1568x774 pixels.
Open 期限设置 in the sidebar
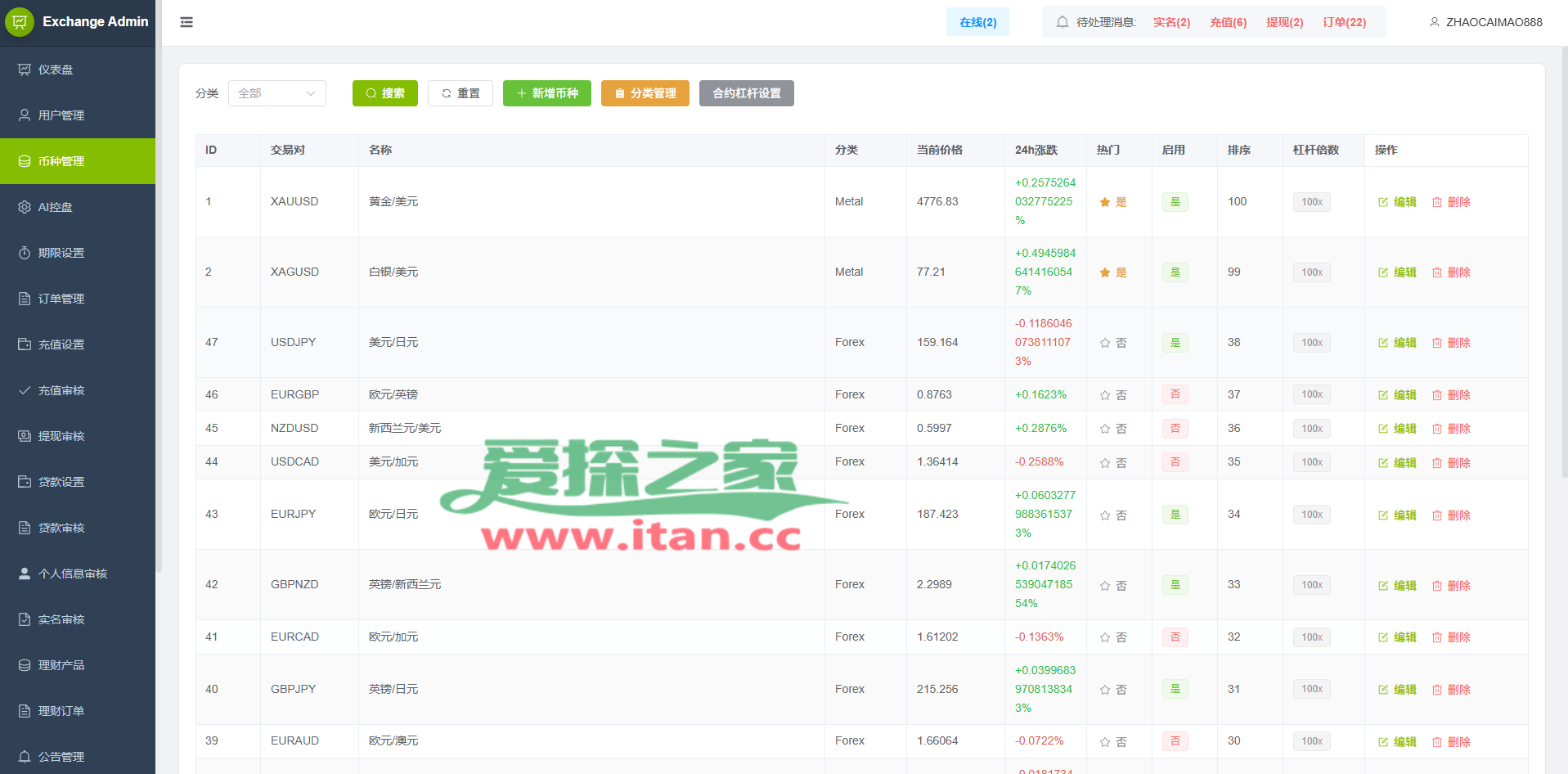78,253
